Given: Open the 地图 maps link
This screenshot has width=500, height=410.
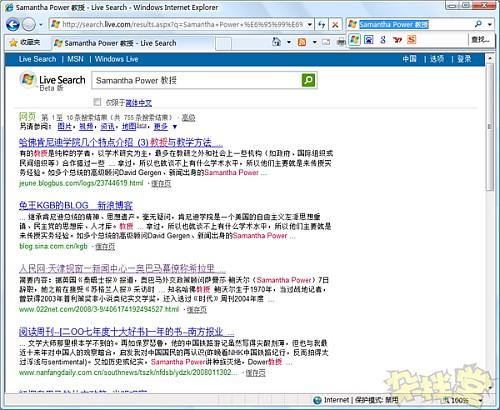Looking at the screenshot, I should click(x=129, y=126).
